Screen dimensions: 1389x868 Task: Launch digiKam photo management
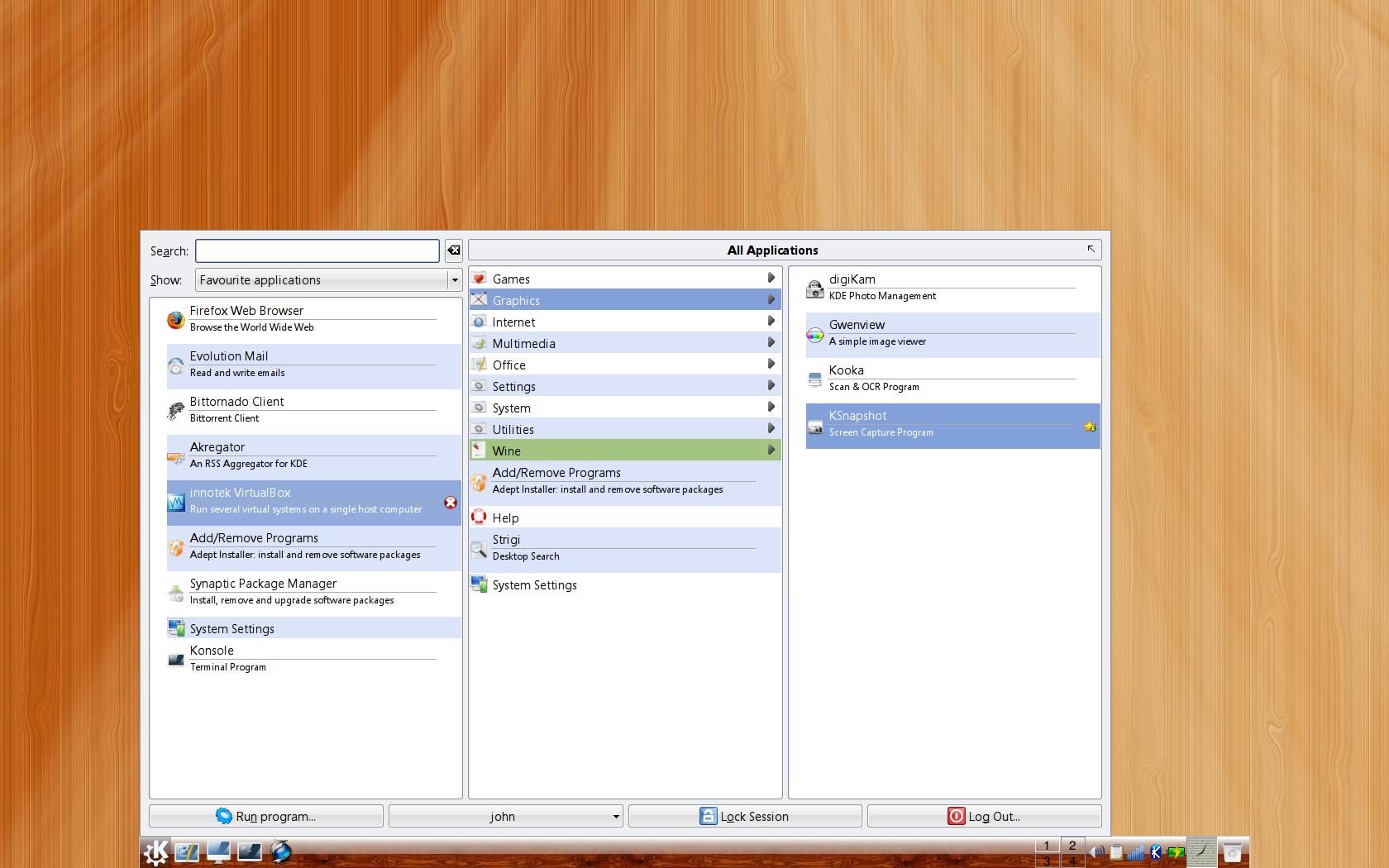[x=953, y=289]
